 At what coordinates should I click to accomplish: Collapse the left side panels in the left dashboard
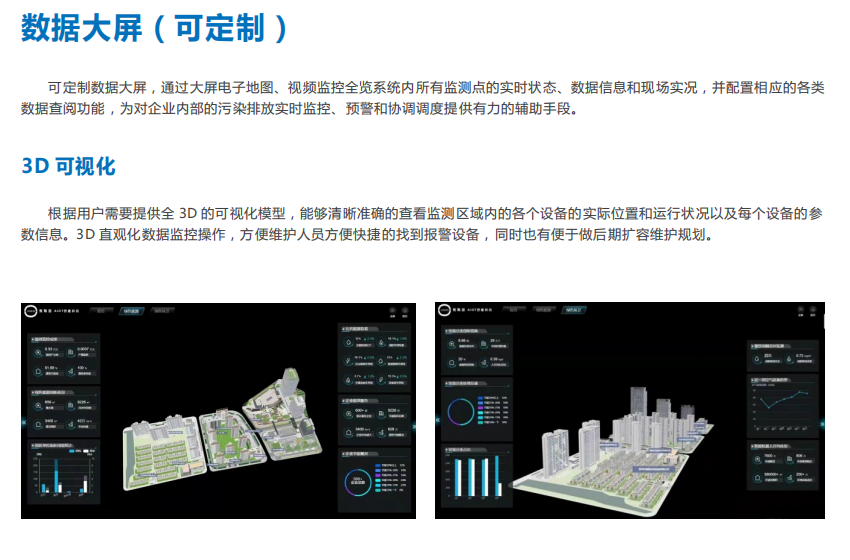[25, 423]
